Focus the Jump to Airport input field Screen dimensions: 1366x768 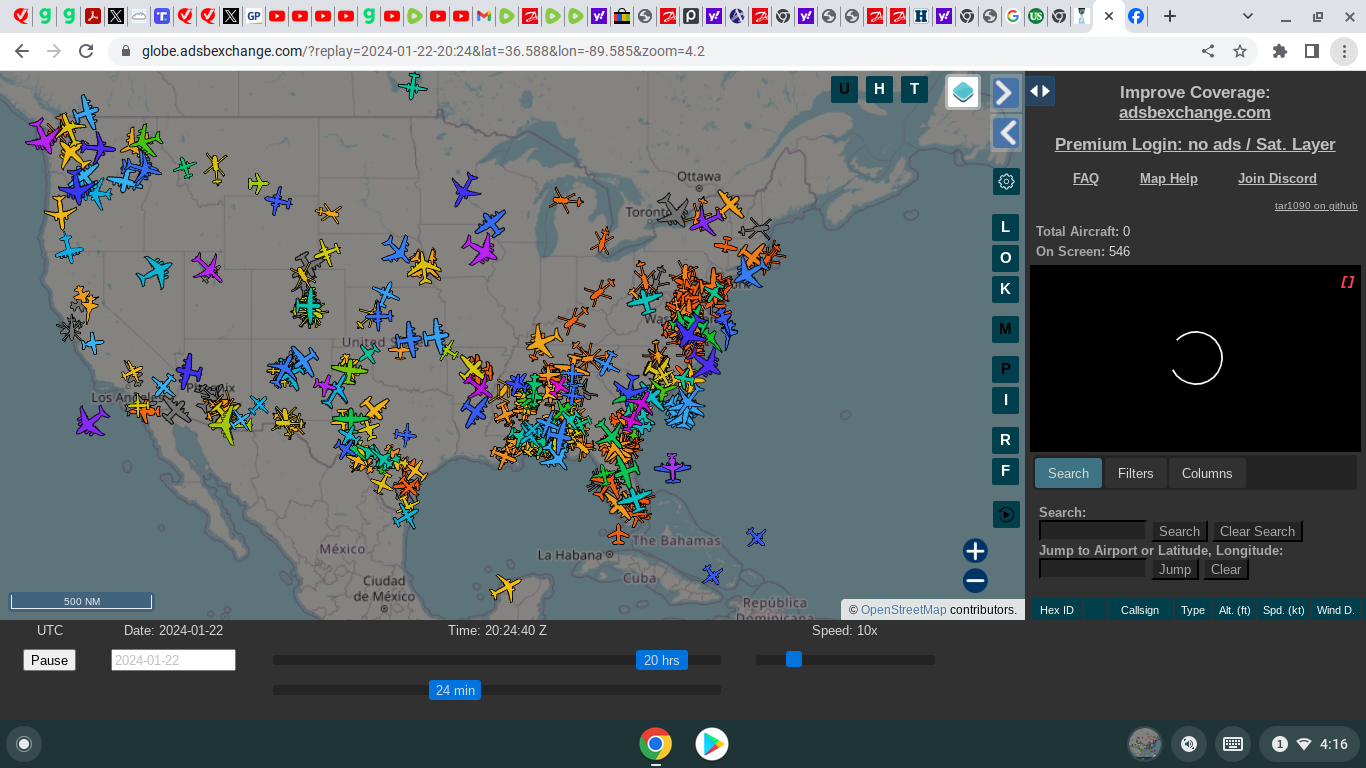1092,569
